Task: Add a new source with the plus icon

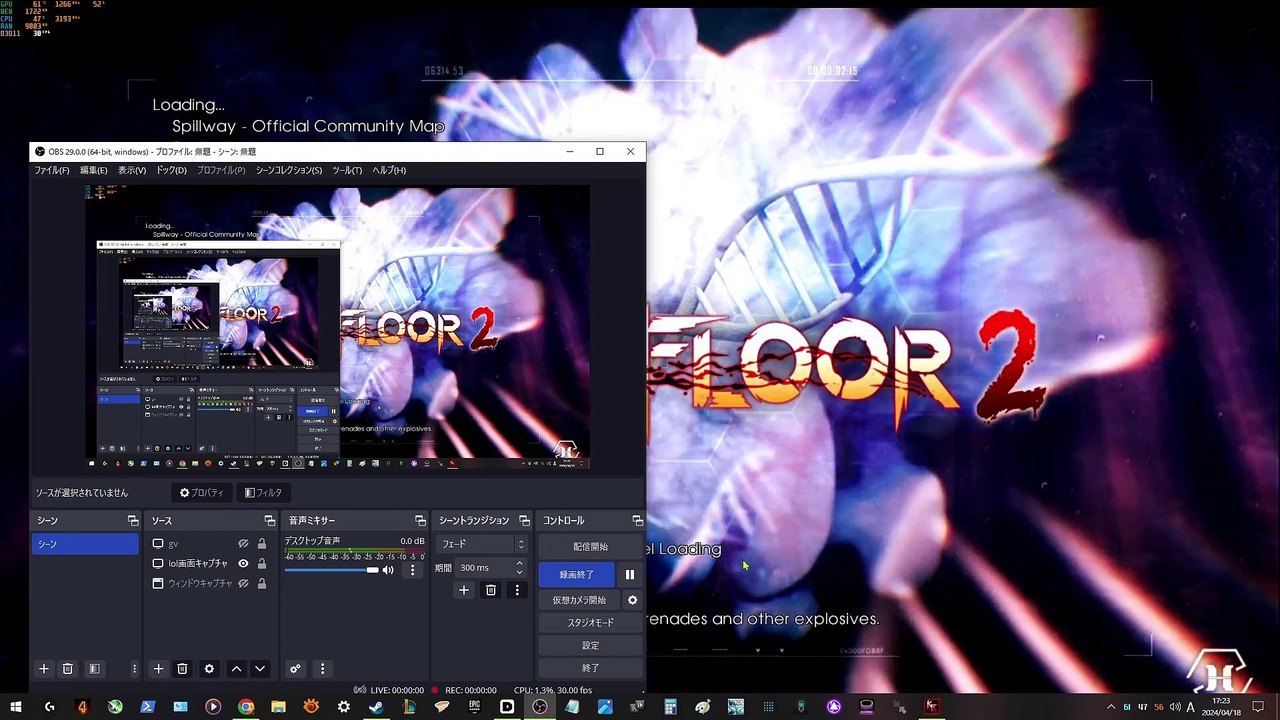Action: click(158, 669)
